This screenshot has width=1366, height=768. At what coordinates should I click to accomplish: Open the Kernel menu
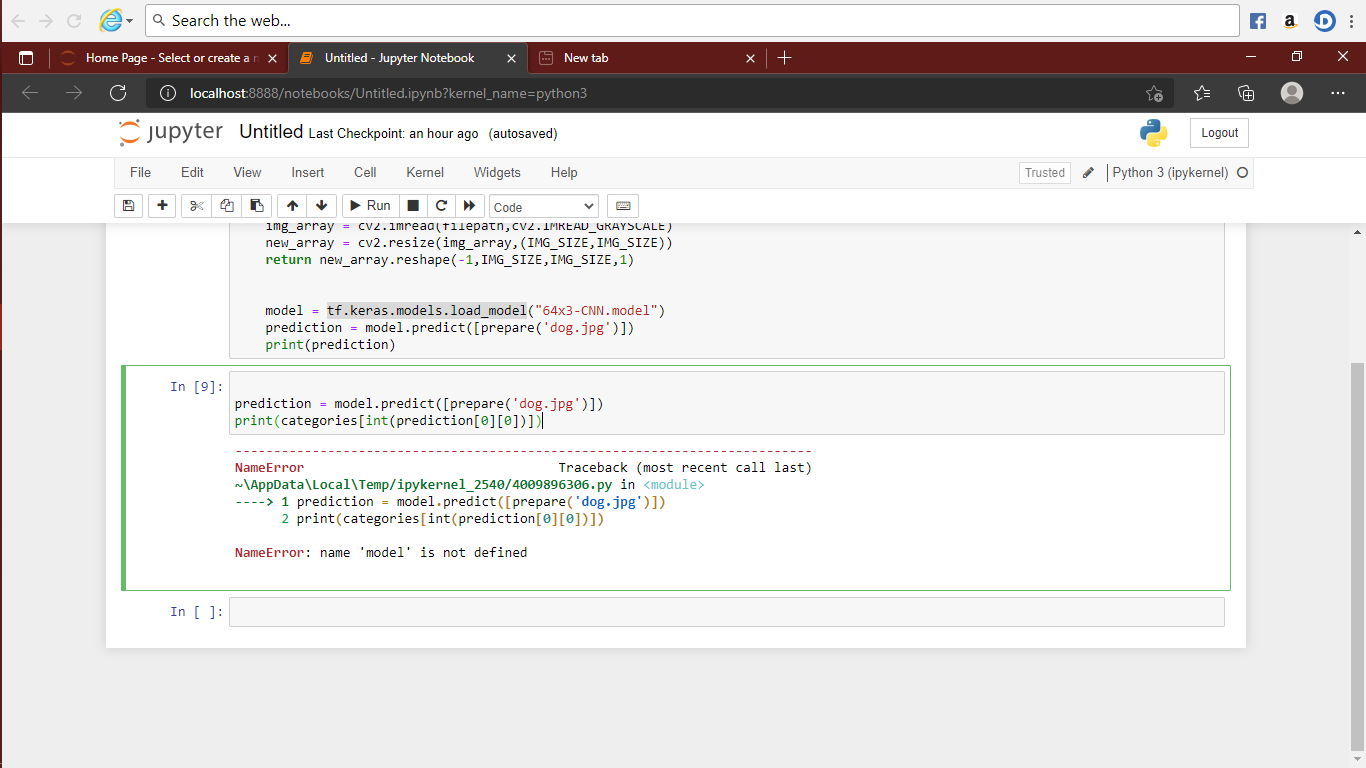[424, 172]
